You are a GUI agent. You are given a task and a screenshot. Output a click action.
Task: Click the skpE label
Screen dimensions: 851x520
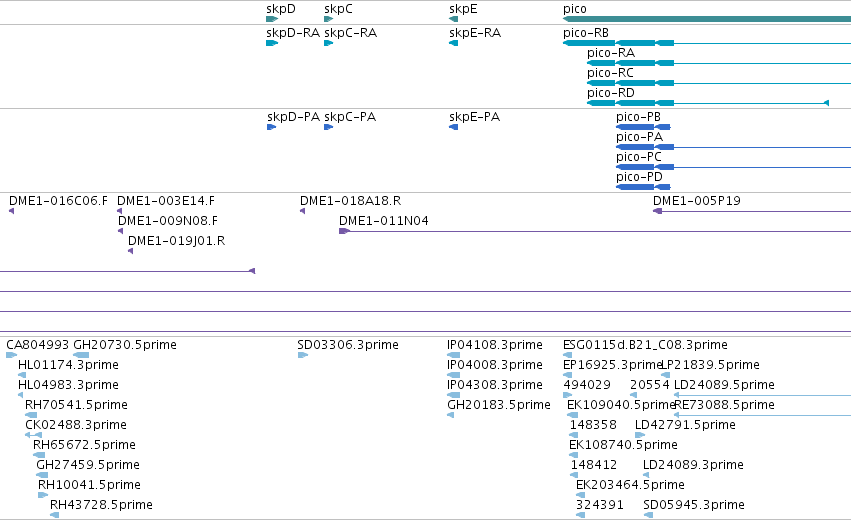[463, 9]
